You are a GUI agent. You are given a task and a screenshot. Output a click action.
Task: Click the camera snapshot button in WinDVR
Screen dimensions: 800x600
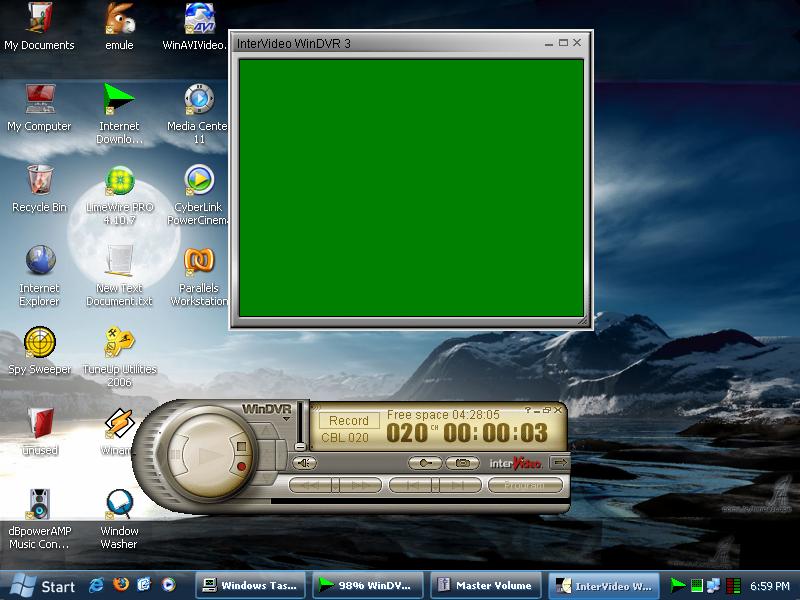coord(462,463)
